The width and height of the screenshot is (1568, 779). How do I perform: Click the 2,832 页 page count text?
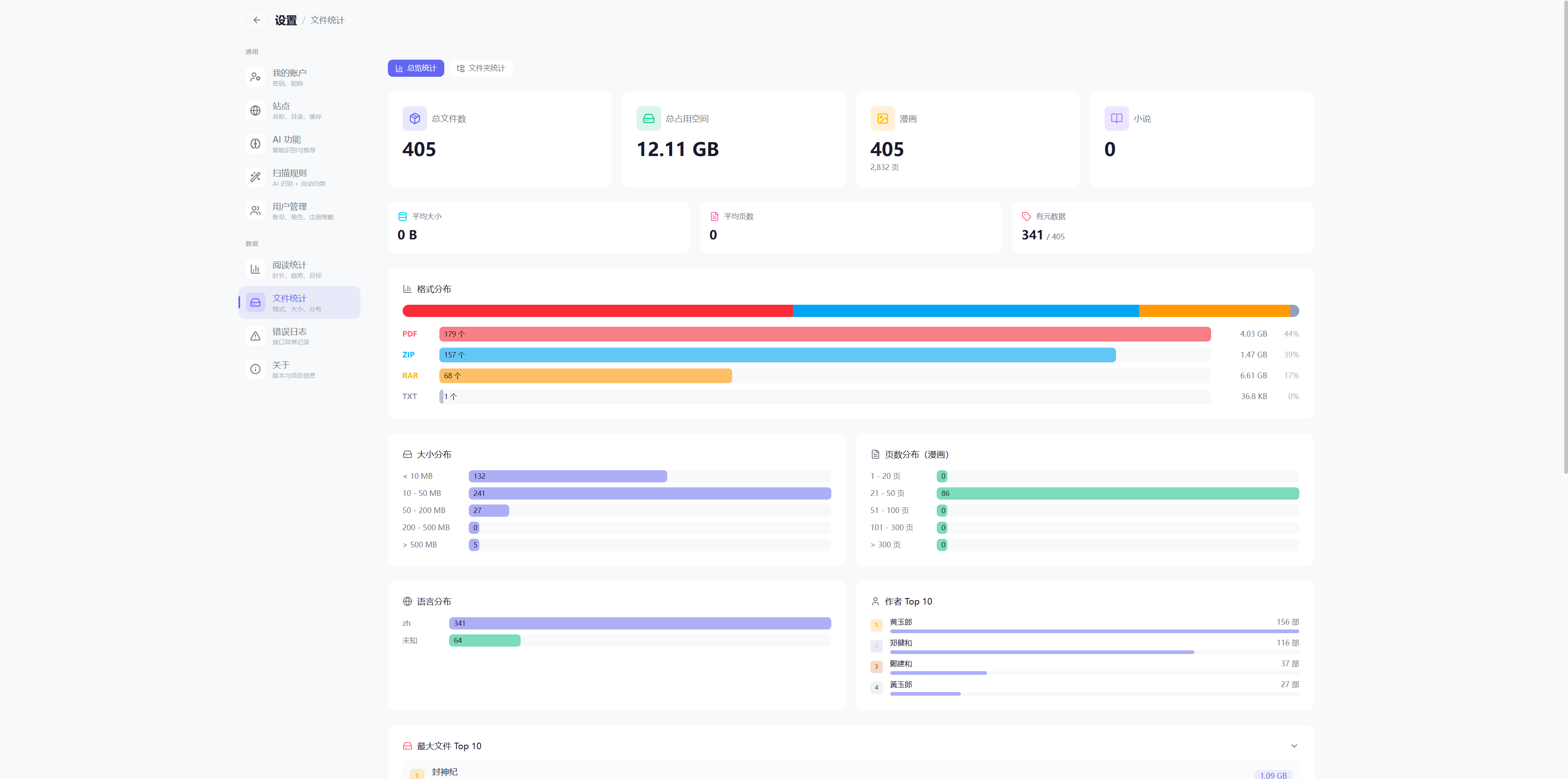tap(884, 167)
